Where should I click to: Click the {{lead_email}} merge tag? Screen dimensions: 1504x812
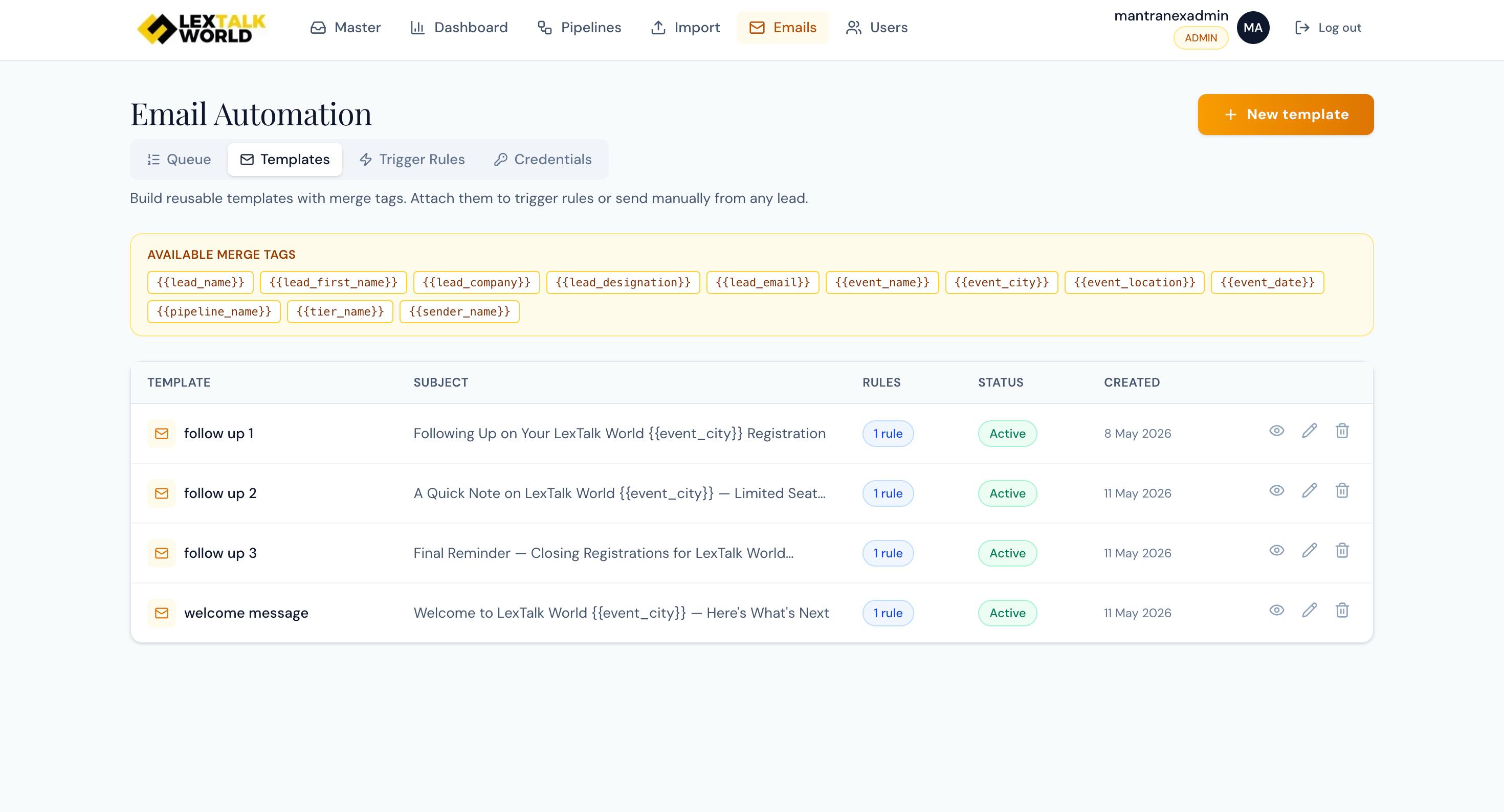pos(763,283)
